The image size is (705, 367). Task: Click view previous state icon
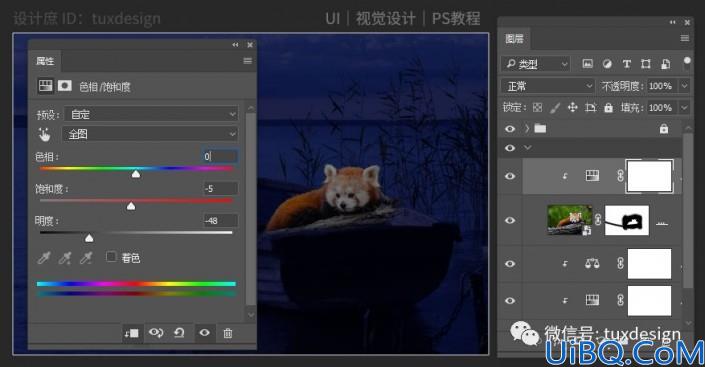tap(156, 333)
